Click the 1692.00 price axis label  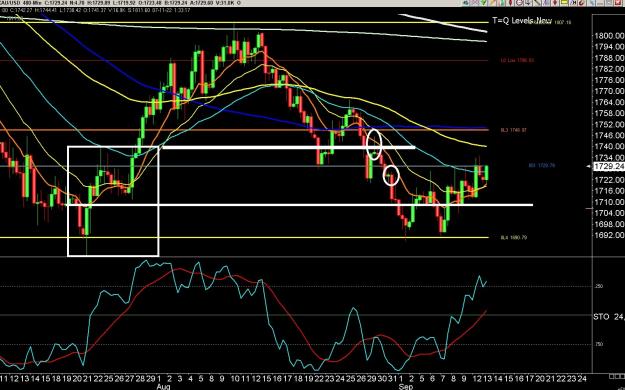coord(609,235)
